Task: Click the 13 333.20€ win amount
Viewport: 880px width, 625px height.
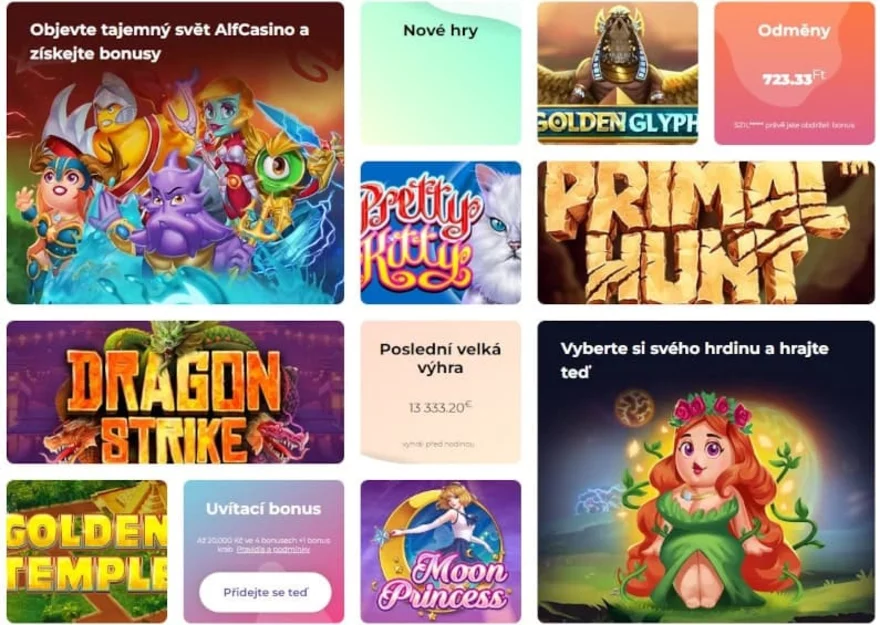Action: tap(441, 407)
